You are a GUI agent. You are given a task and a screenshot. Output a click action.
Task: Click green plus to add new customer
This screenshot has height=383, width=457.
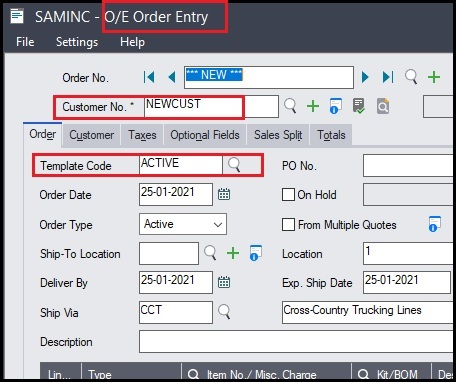[x=313, y=106]
